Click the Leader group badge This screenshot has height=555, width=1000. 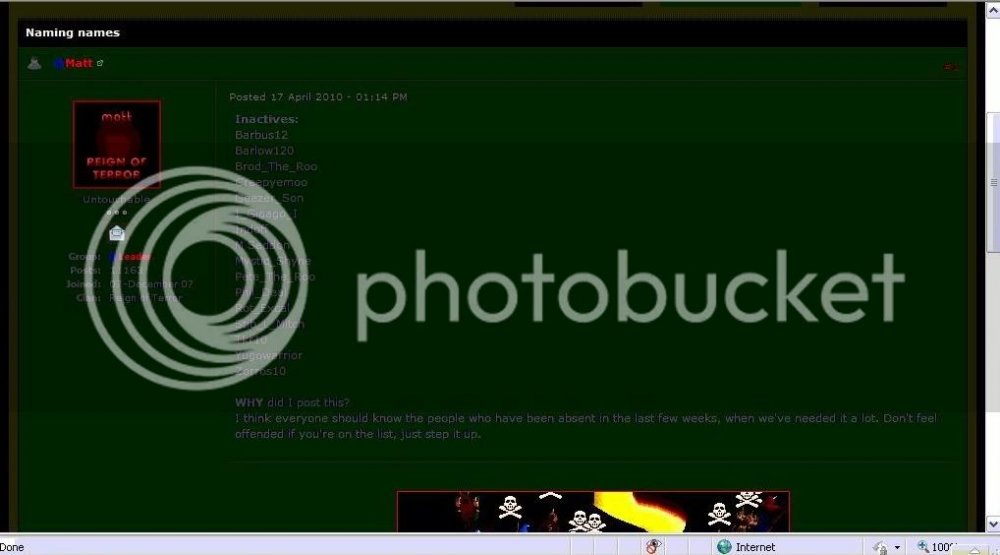coord(131,257)
